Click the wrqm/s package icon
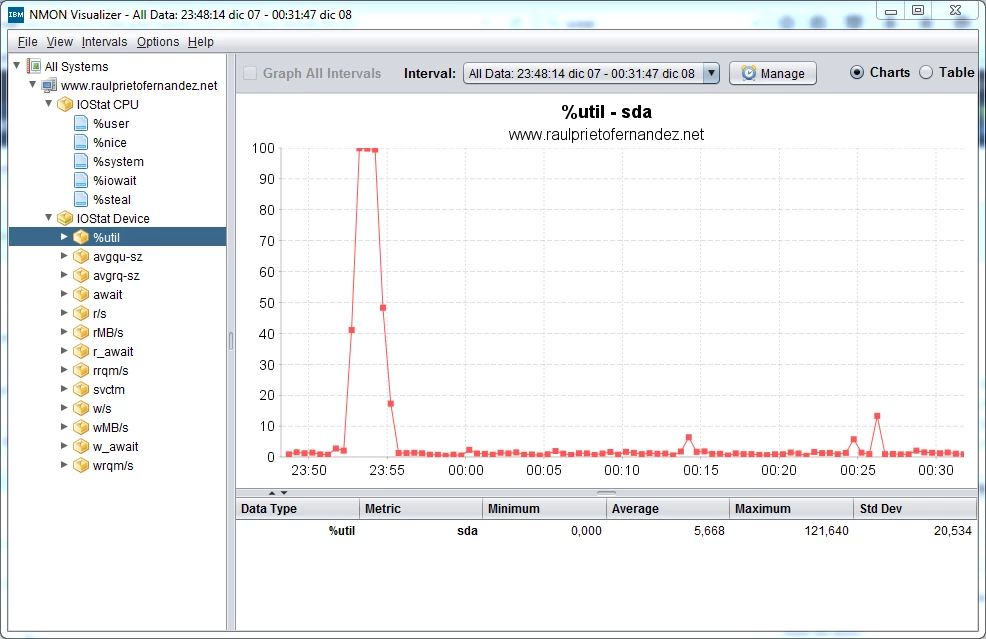This screenshot has width=986, height=639. [x=81, y=465]
